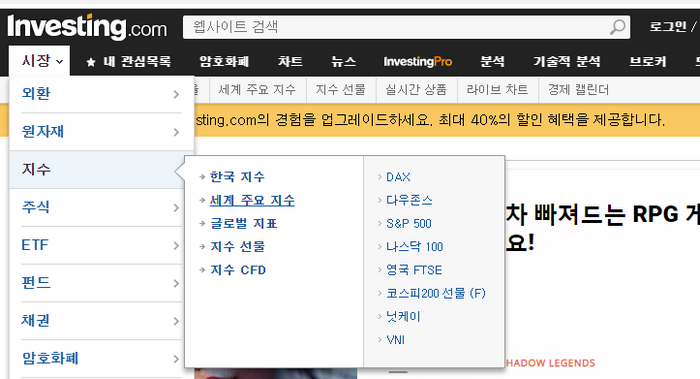
Task: Click the search magnifier icon
Action: click(x=618, y=27)
